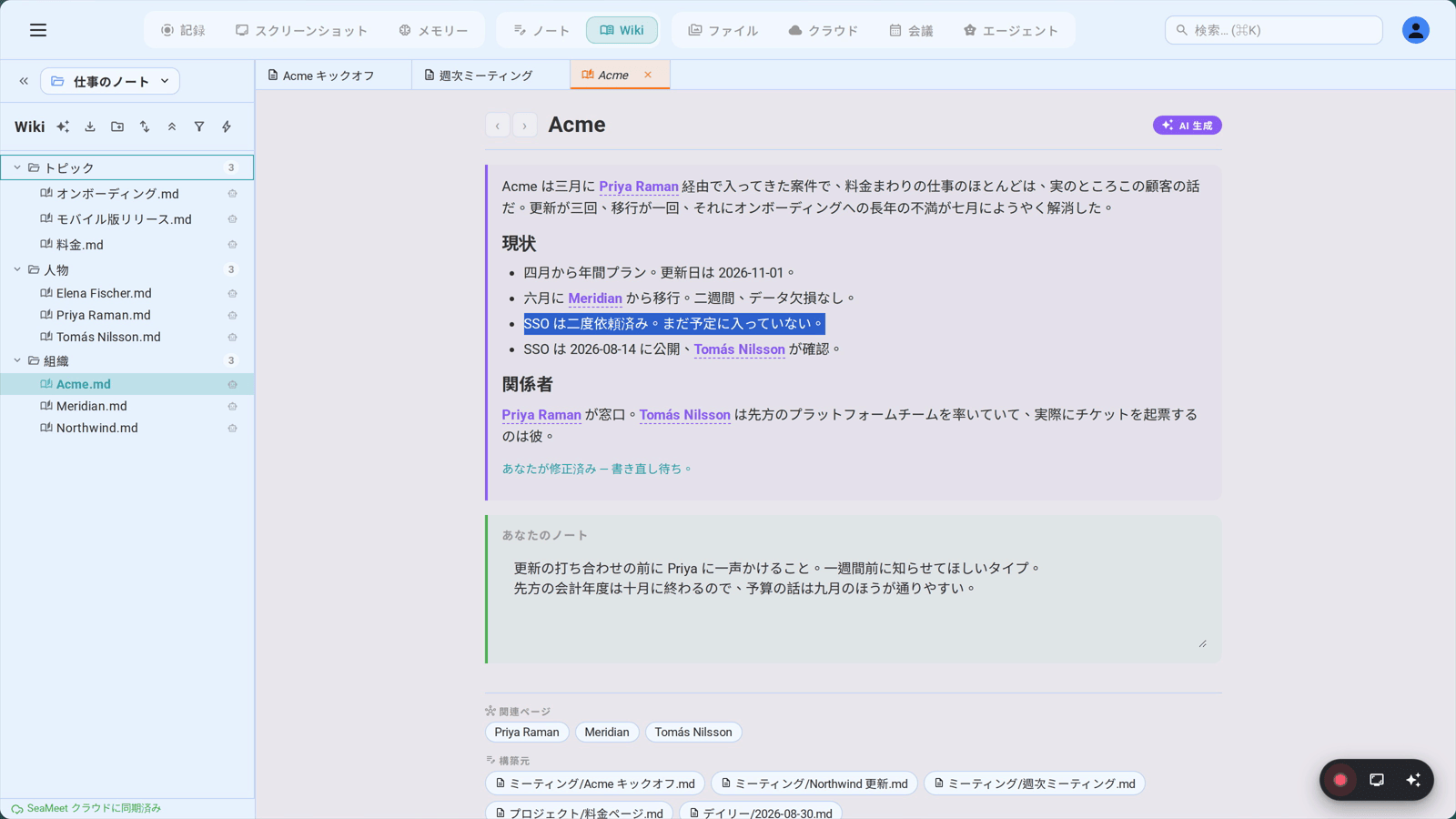This screenshot has width=1456, height=819.
Task: Click status icon on Priya Raman.md row
Action: click(232, 316)
